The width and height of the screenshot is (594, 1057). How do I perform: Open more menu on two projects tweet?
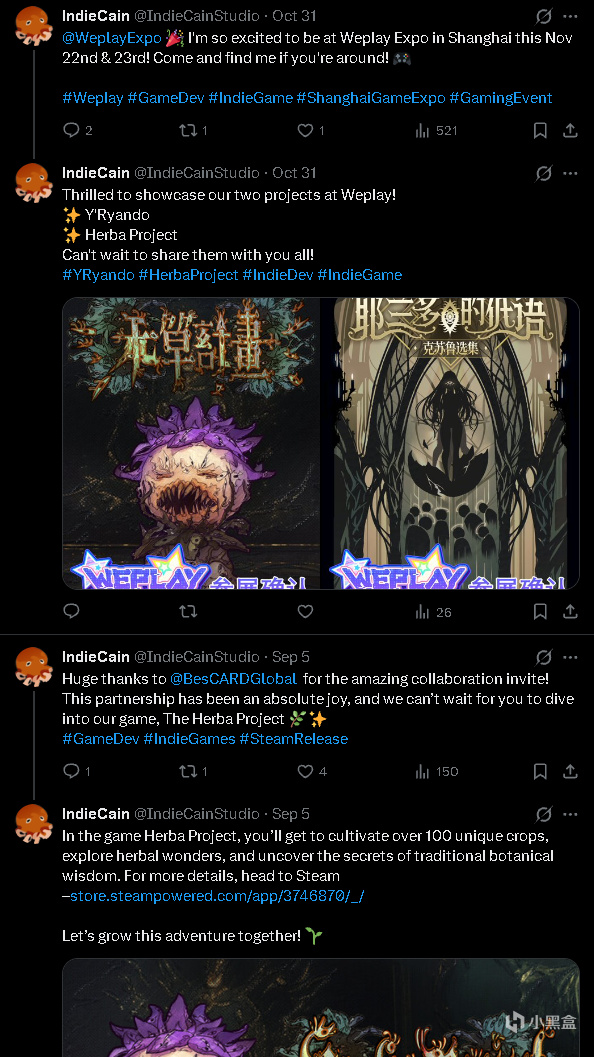tap(570, 173)
